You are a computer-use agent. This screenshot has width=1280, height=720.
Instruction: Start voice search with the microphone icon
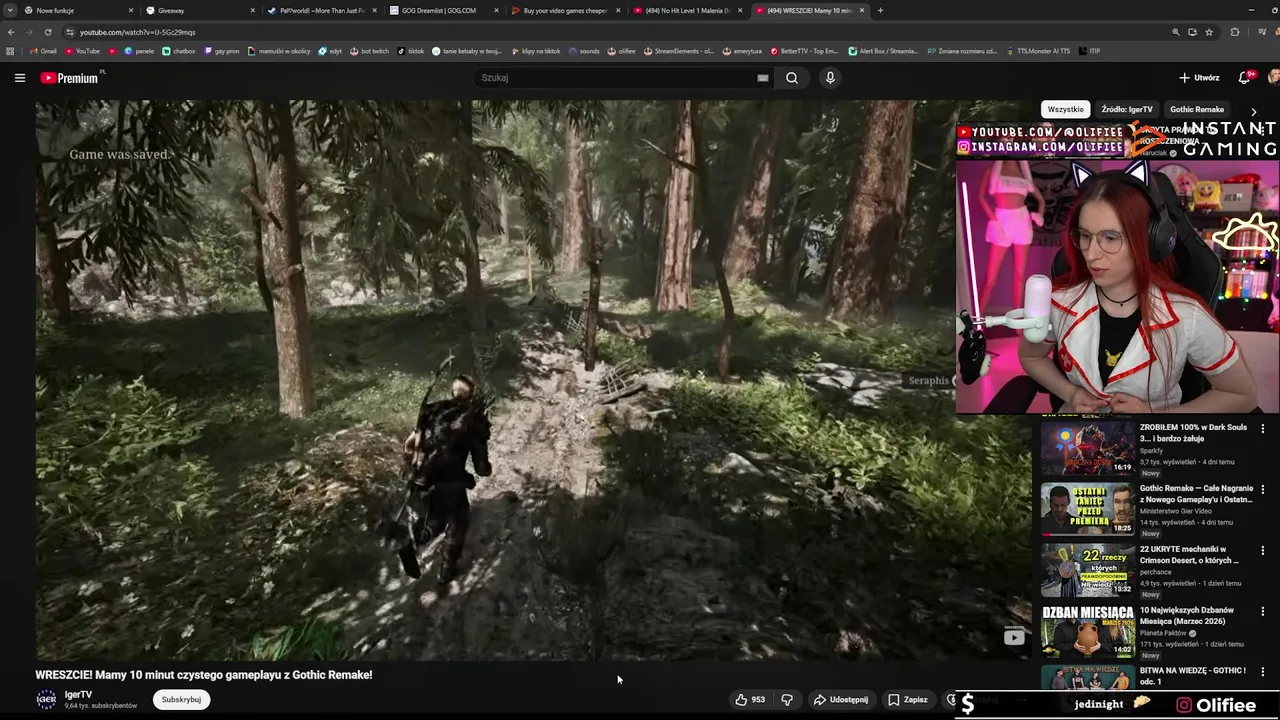[x=829, y=78]
